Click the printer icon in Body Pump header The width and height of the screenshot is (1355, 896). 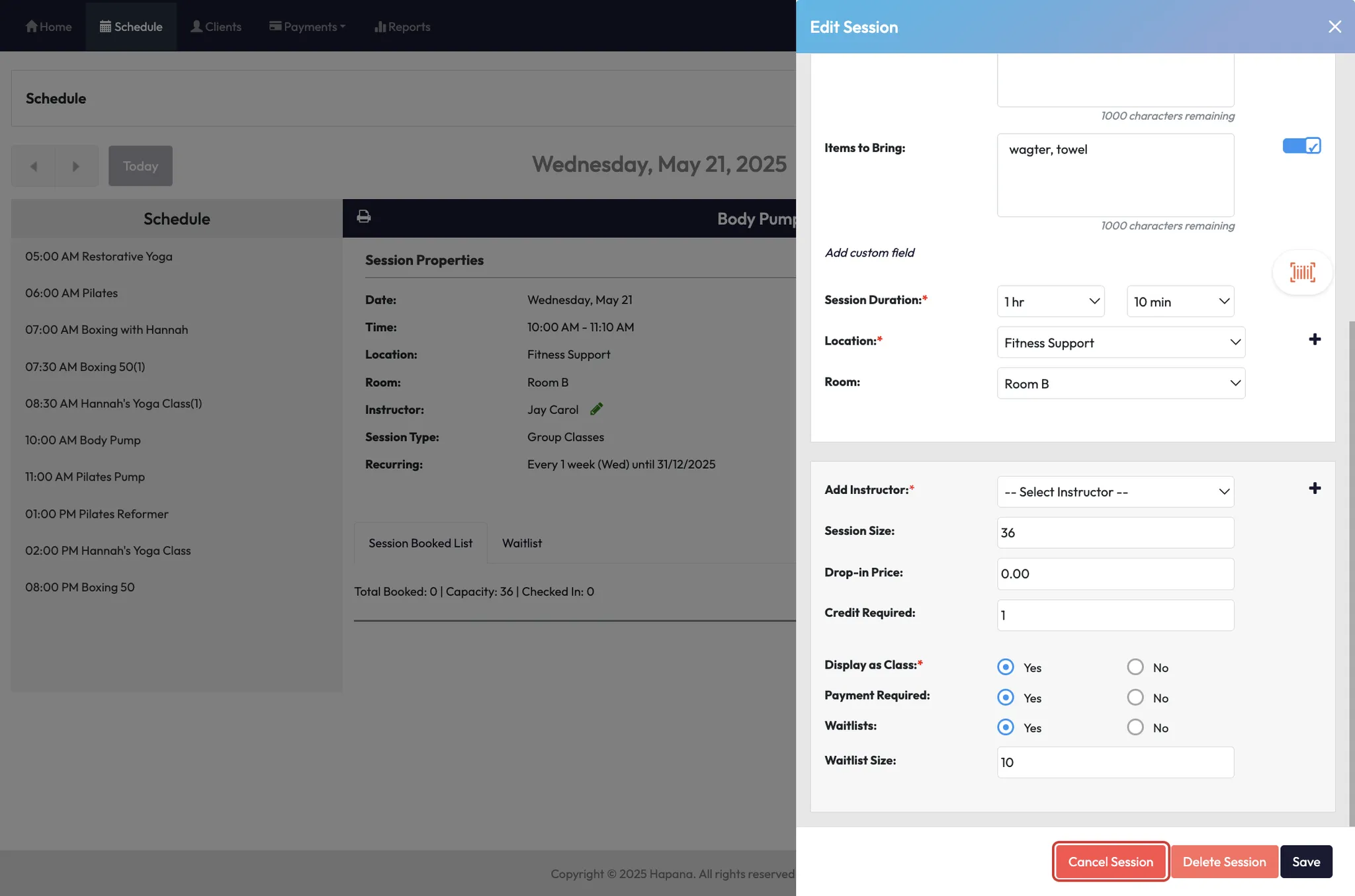coord(363,216)
